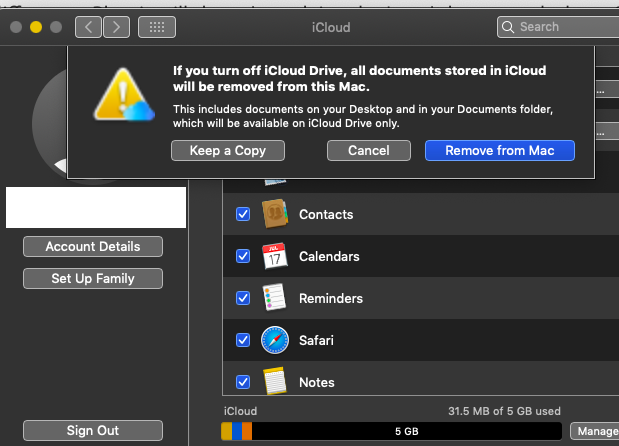Click the iCloud storage usage bar

click(391, 431)
